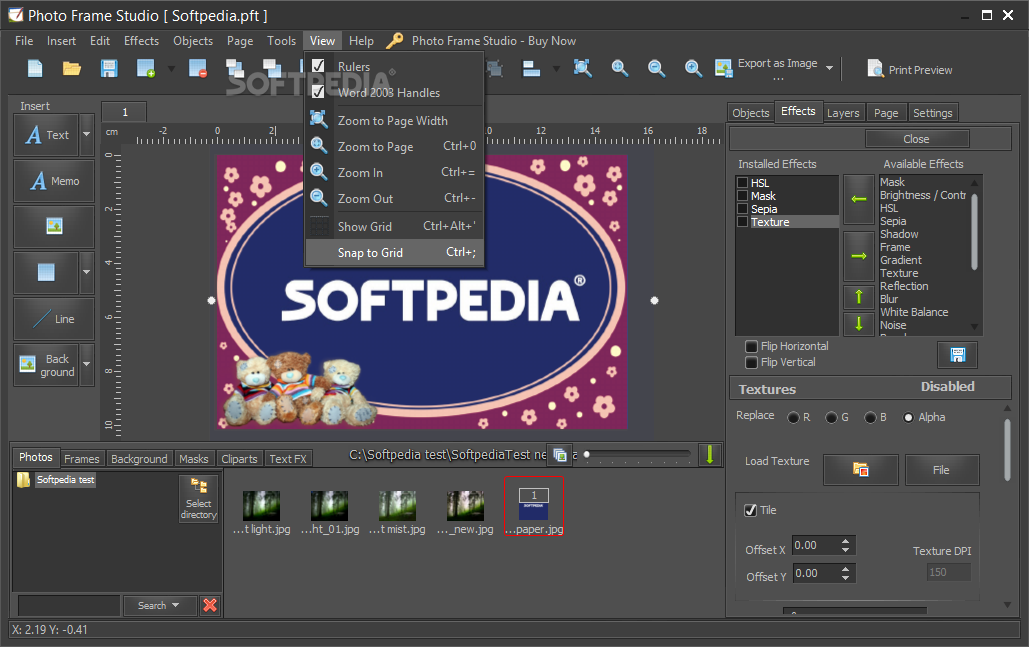Click the green right arrow in the Effects panel
Screen dimensions: 1029x647
click(x=858, y=256)
